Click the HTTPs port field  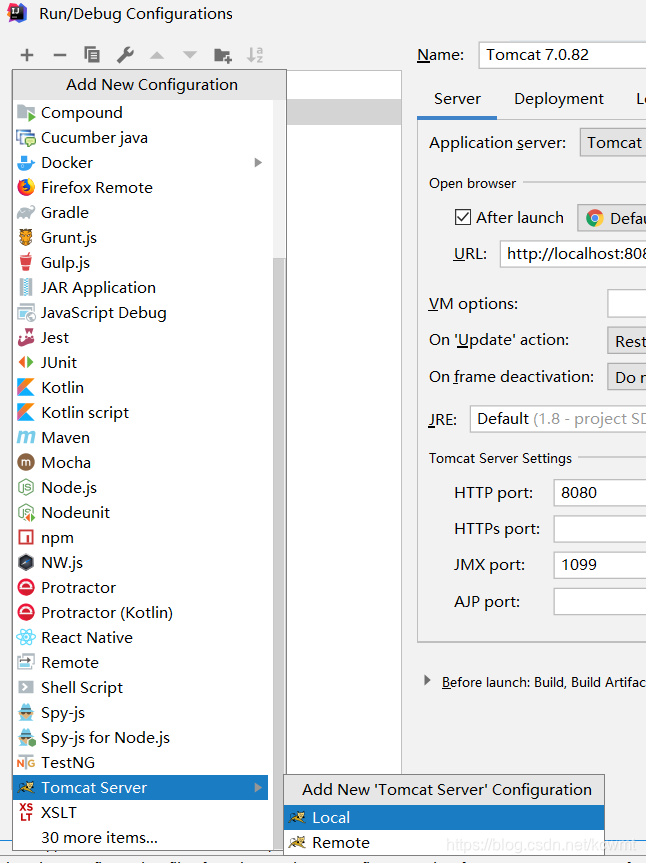coord(600,529)
